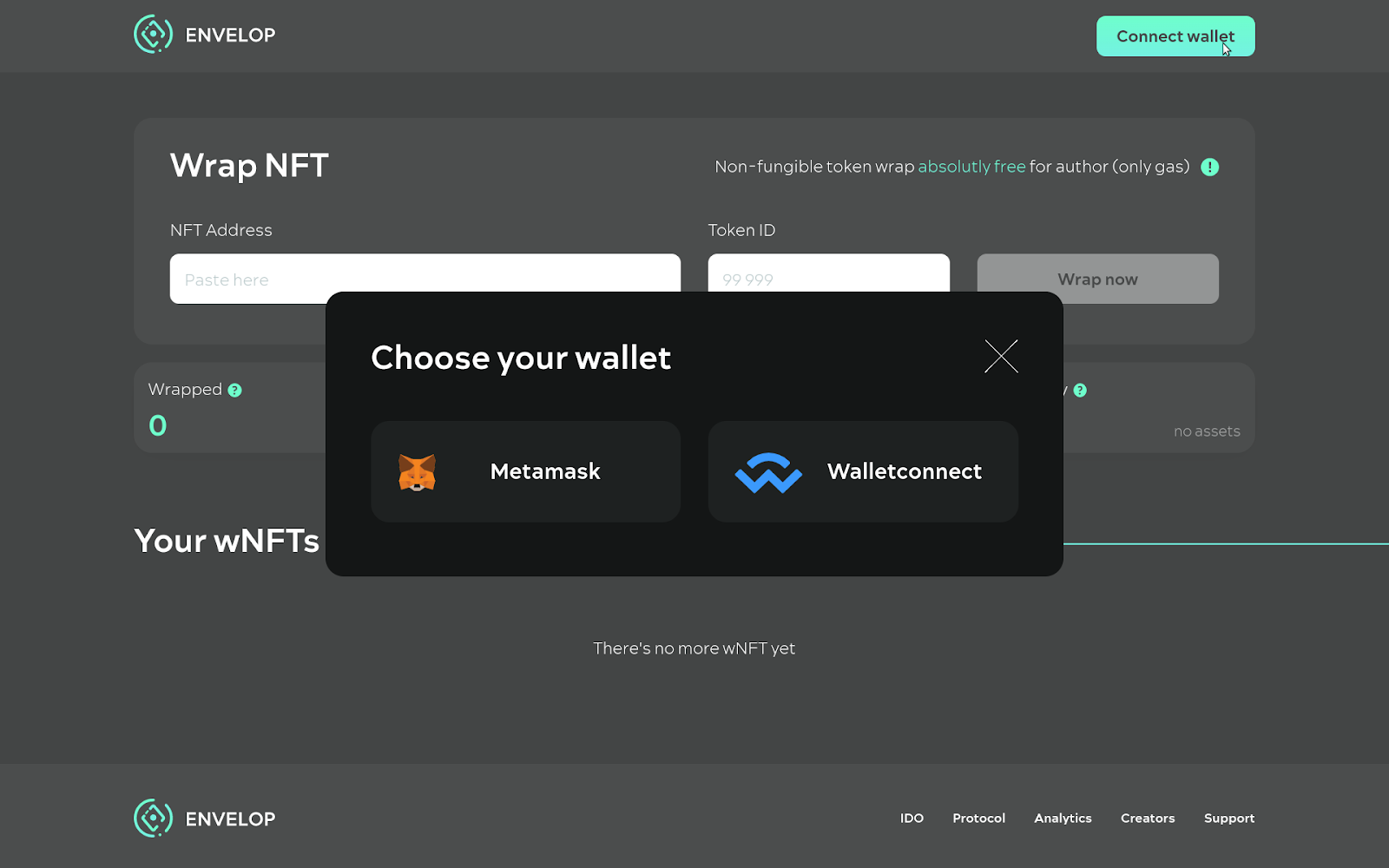Click the Envelop logo icon in header

[x=154, y=35]
